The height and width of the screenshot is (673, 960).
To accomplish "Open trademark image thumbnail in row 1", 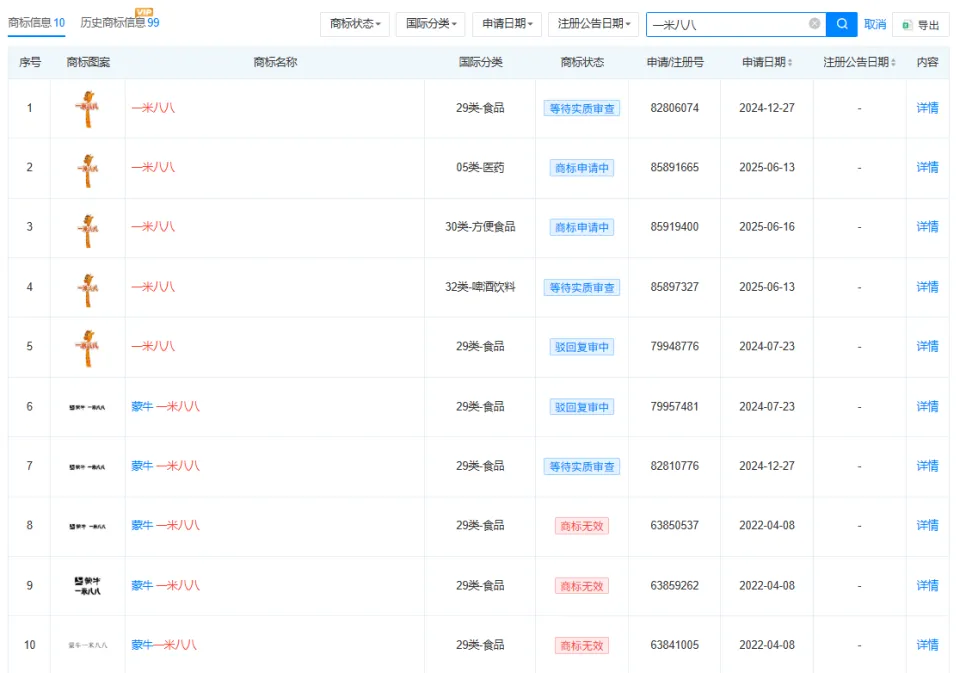I will (x=88, y=108).
